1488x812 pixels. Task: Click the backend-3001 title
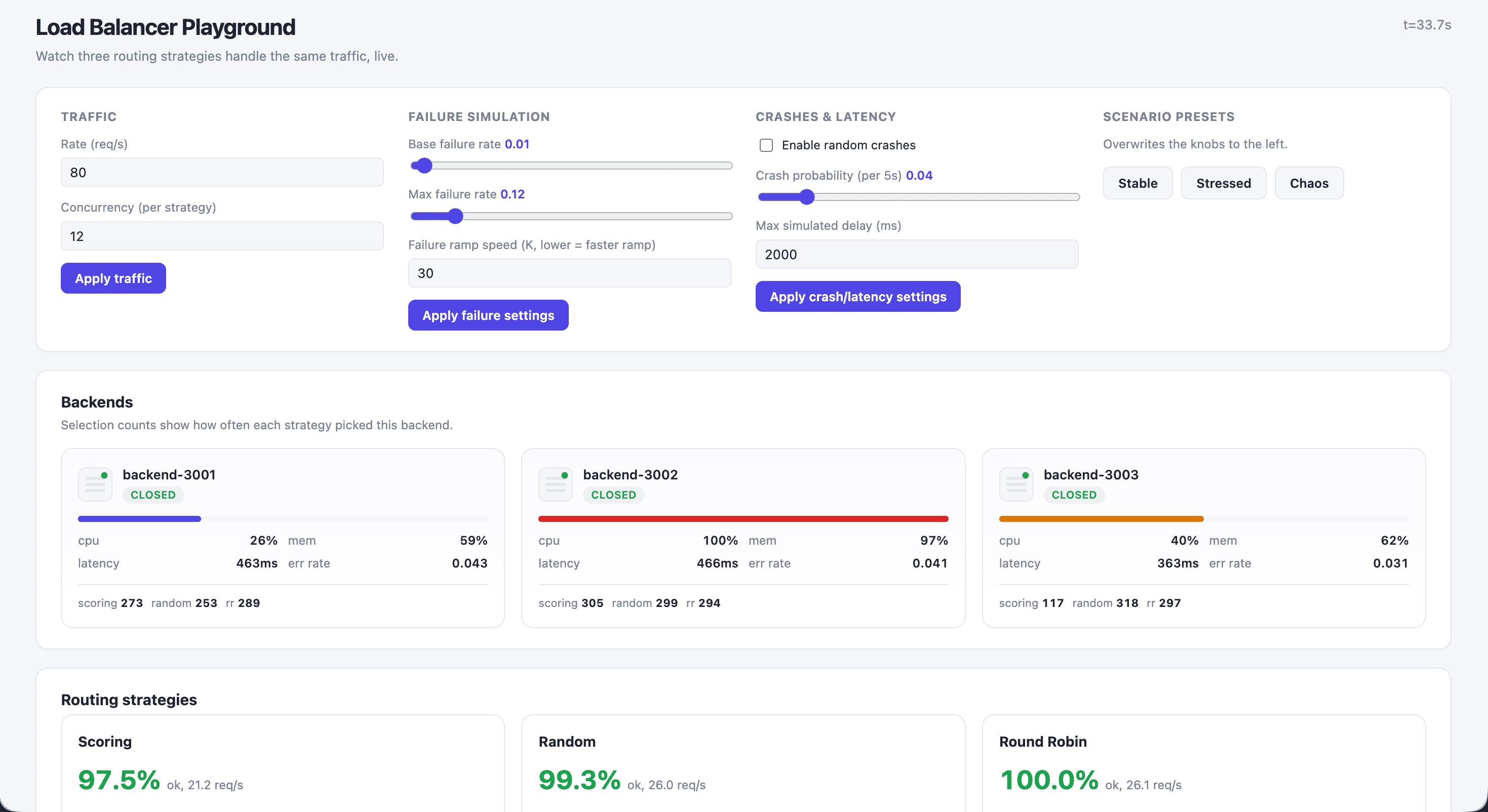(x=169, y=475)
